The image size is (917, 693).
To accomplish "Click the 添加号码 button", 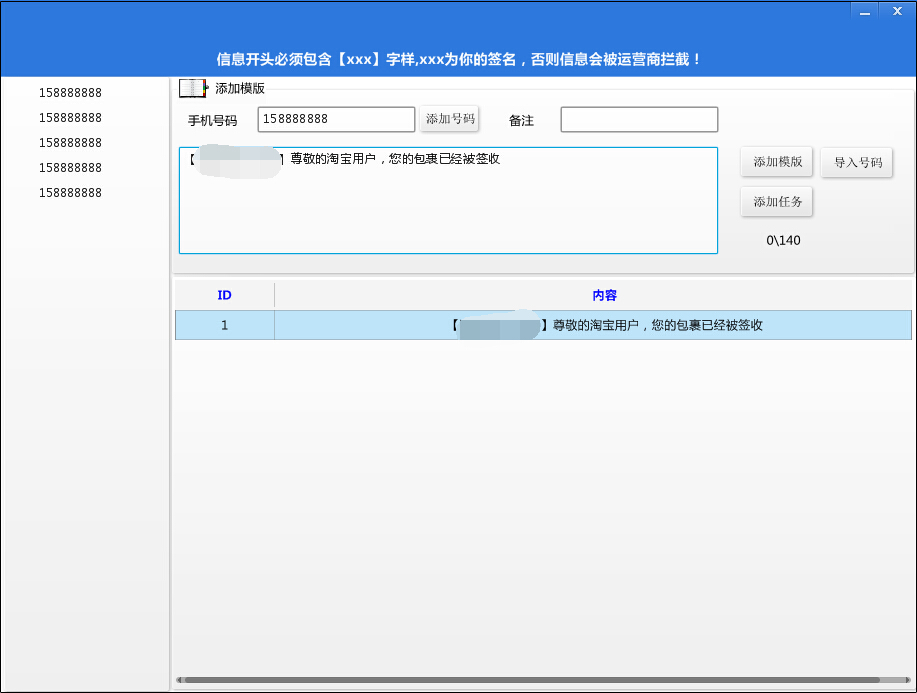I will pos(451,118).
